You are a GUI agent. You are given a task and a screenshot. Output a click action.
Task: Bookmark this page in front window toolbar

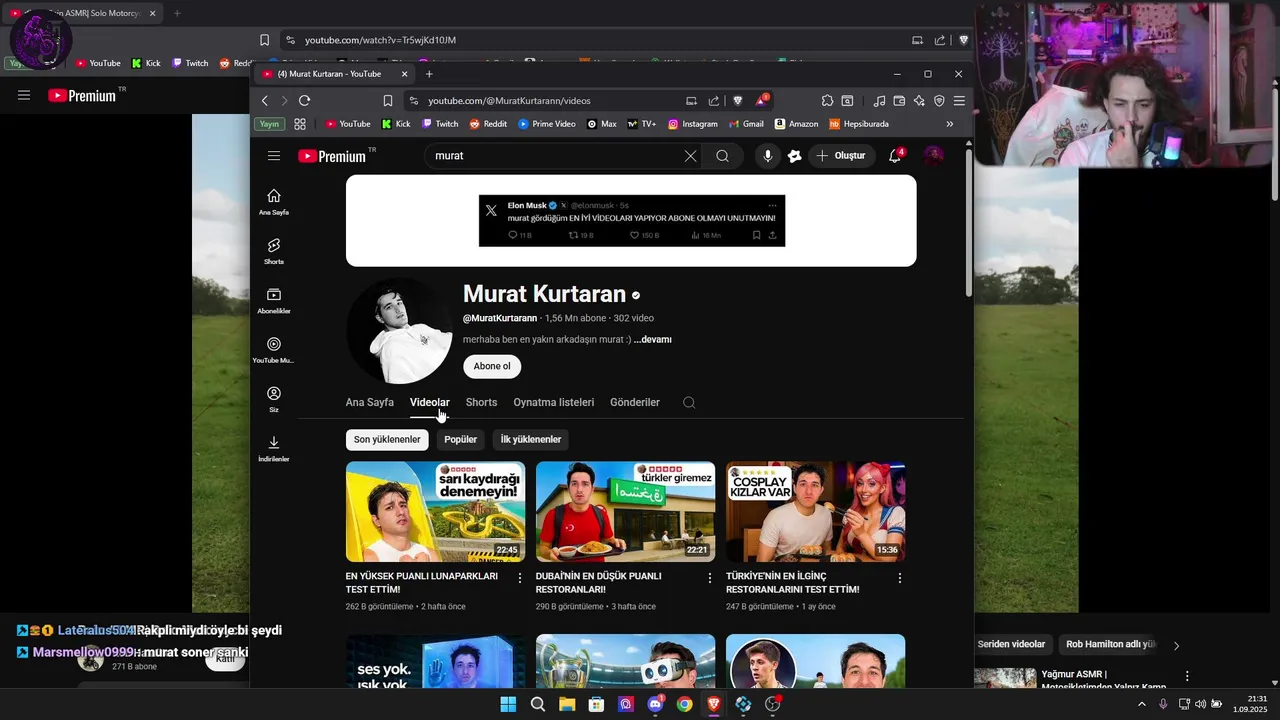[388, 101]
